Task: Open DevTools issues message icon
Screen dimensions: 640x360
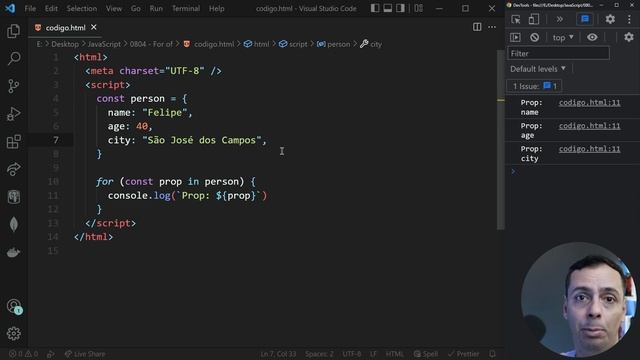Action: click(x=585, y=19)
